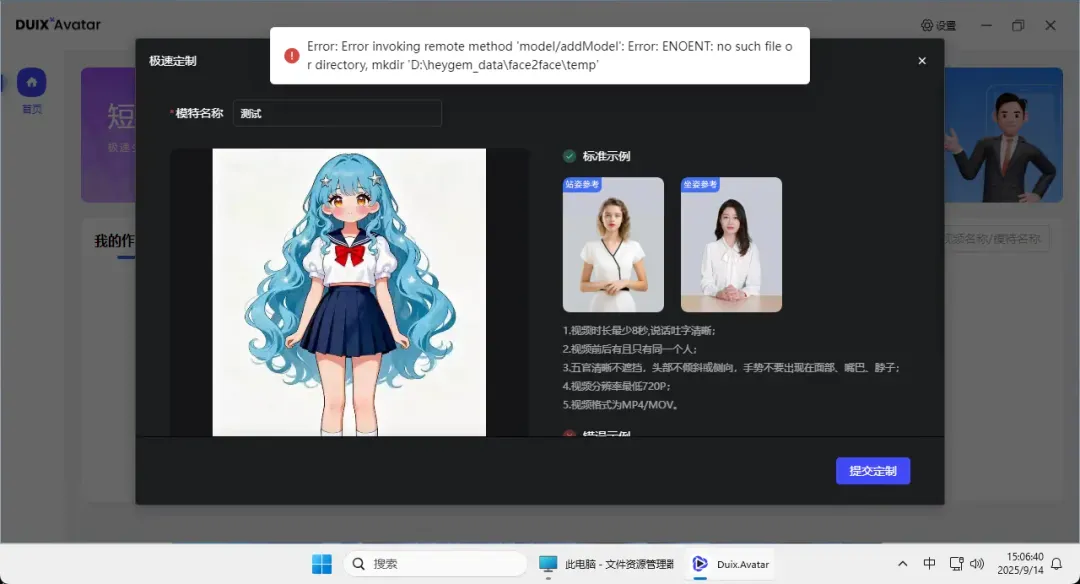Image resolution: width=1080 pixels, height=584 pixels.
Task: Click the 模特名称 name input field
Action: coord(337,114)
